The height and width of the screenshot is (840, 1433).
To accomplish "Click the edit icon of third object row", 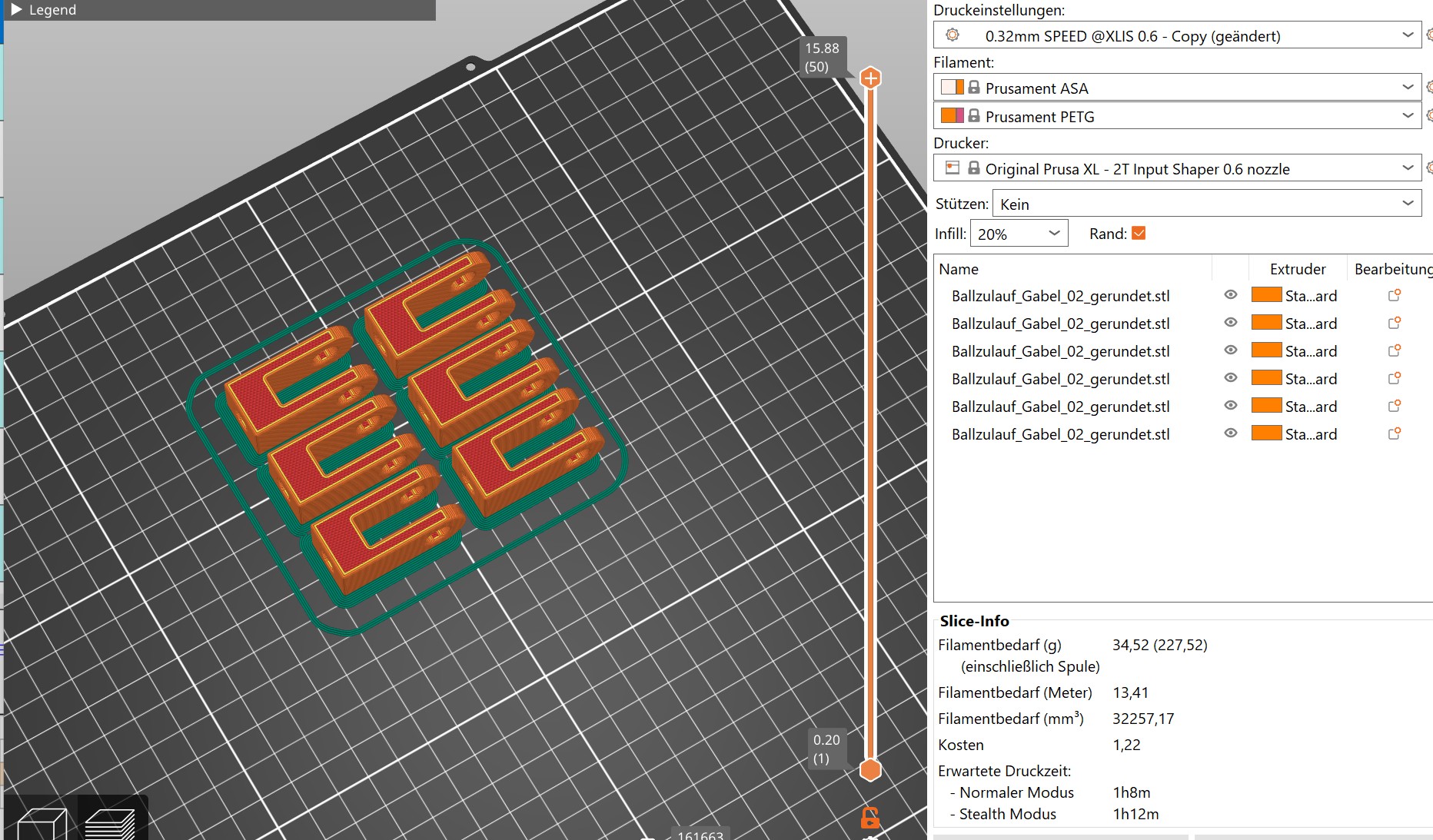I will [x=1394, y=350].
